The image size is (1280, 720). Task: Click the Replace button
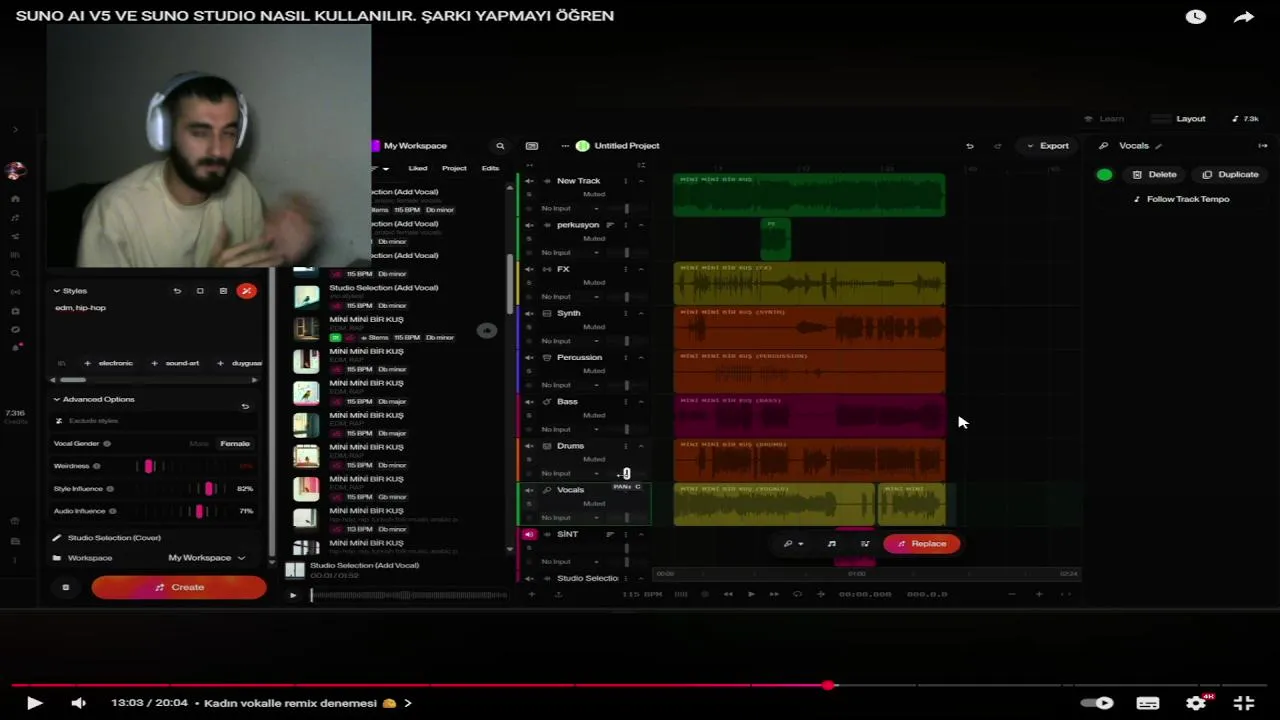(921, 544)
